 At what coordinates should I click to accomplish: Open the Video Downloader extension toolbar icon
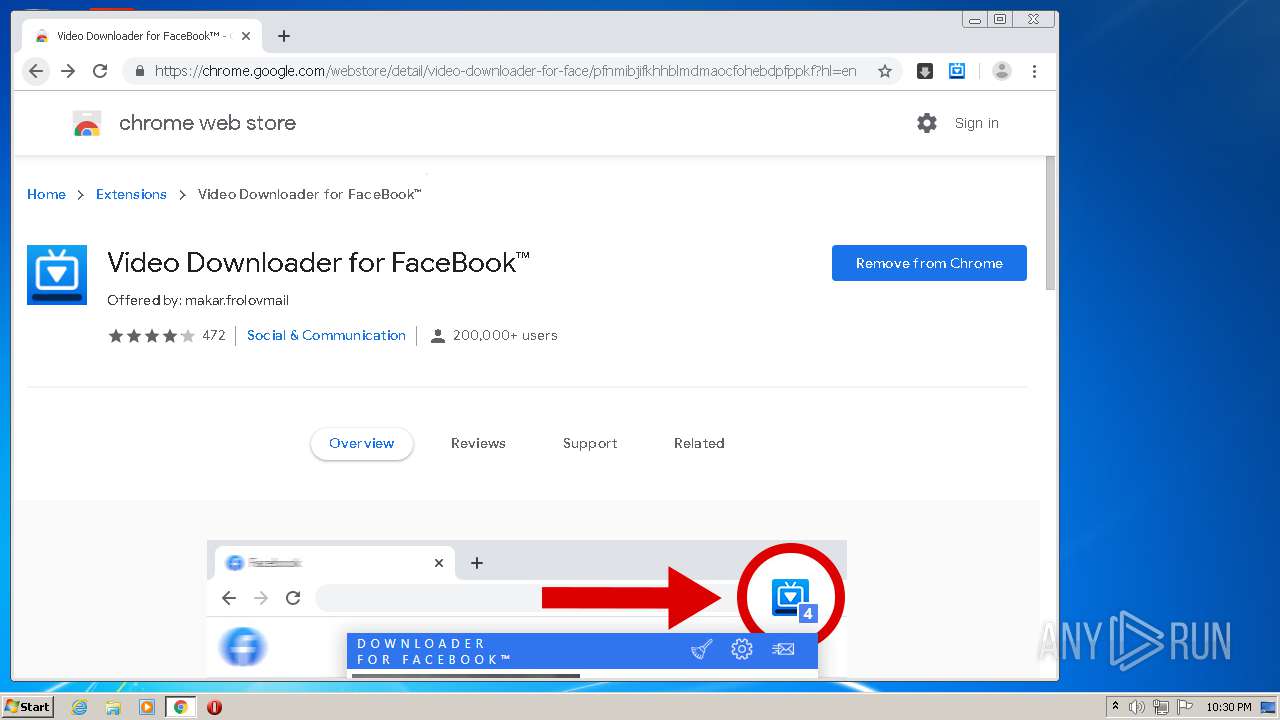coord(957,71)
